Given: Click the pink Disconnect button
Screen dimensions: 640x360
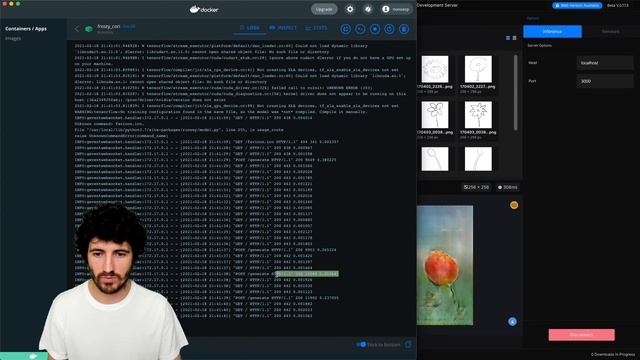Looking at the screenshot, I should click(x=581, y=335).
